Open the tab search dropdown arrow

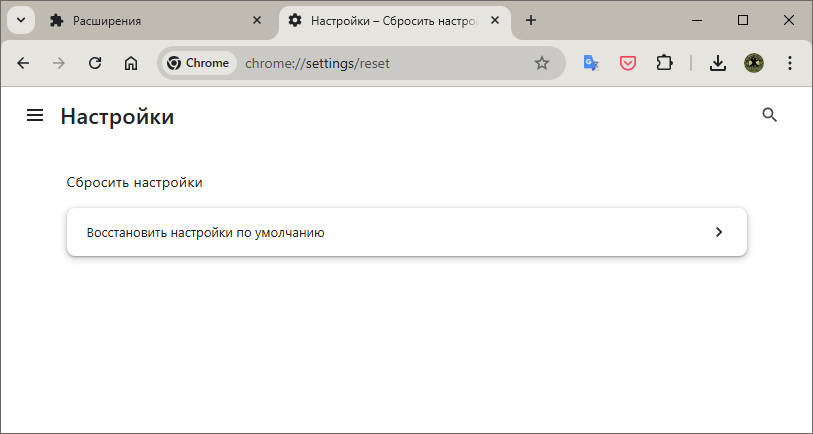tap(21, 21)
